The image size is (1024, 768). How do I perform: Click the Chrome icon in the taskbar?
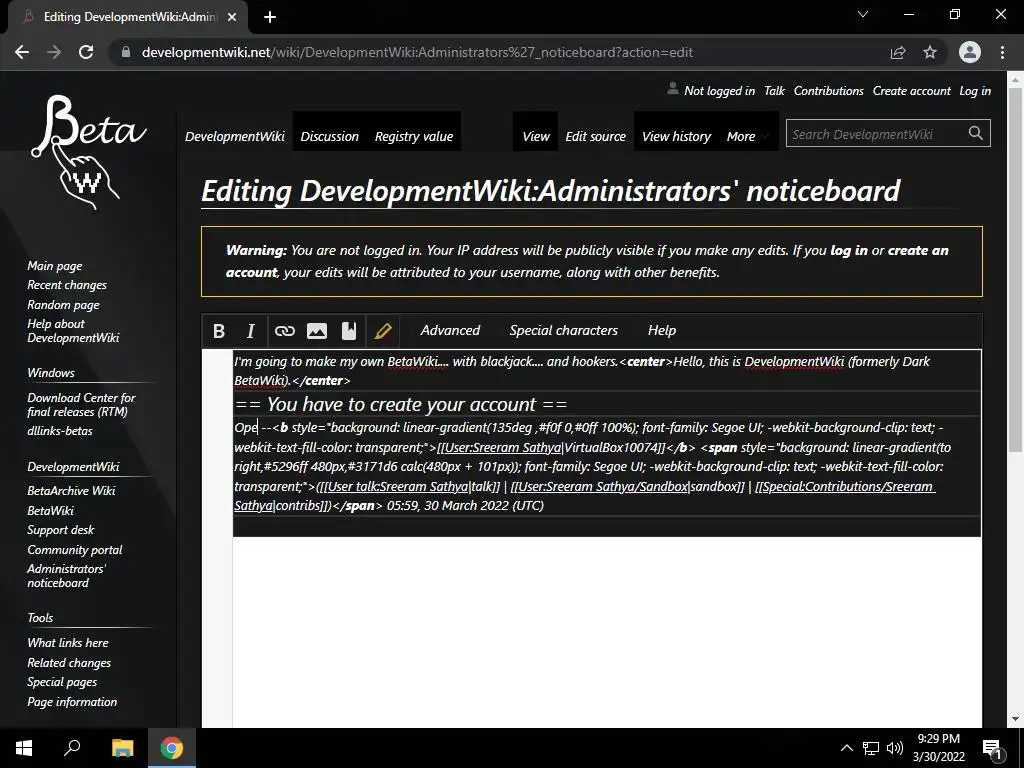(172, 748)
